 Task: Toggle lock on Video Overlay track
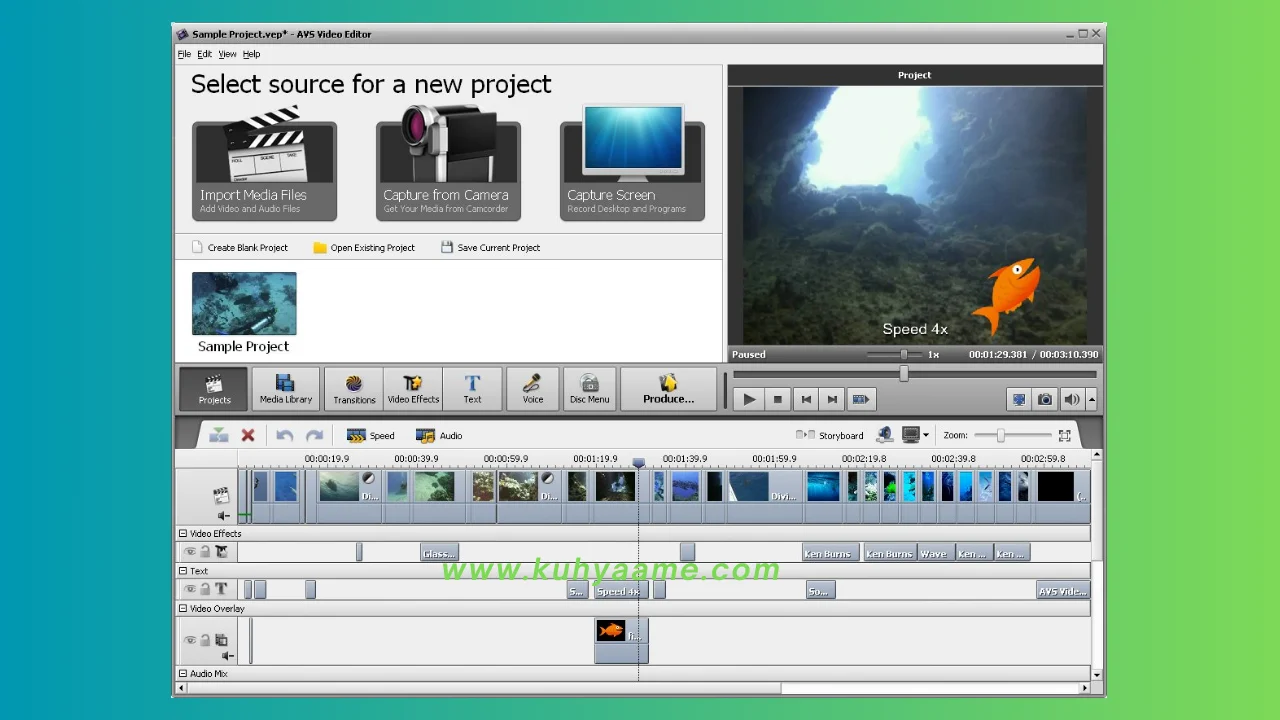coord(205,640)
